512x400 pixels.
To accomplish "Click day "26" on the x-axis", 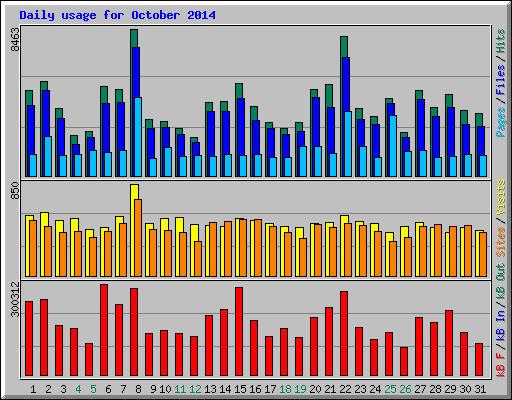I will 405,389.
